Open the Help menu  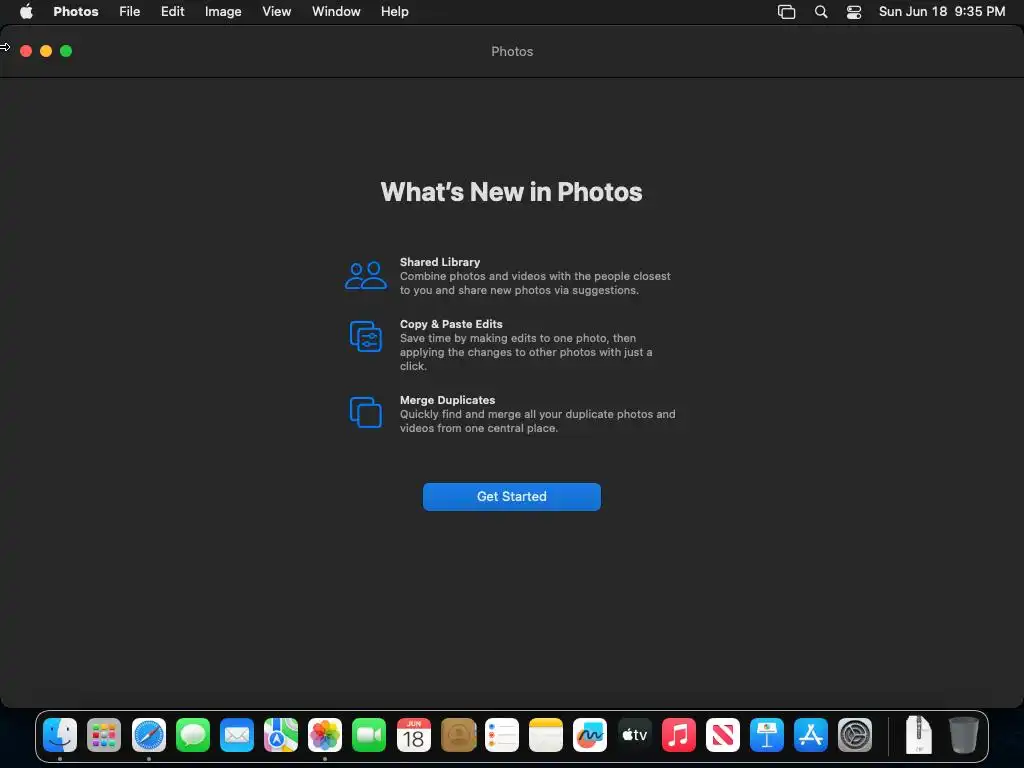pyautogui.click(x=394, y=11)
